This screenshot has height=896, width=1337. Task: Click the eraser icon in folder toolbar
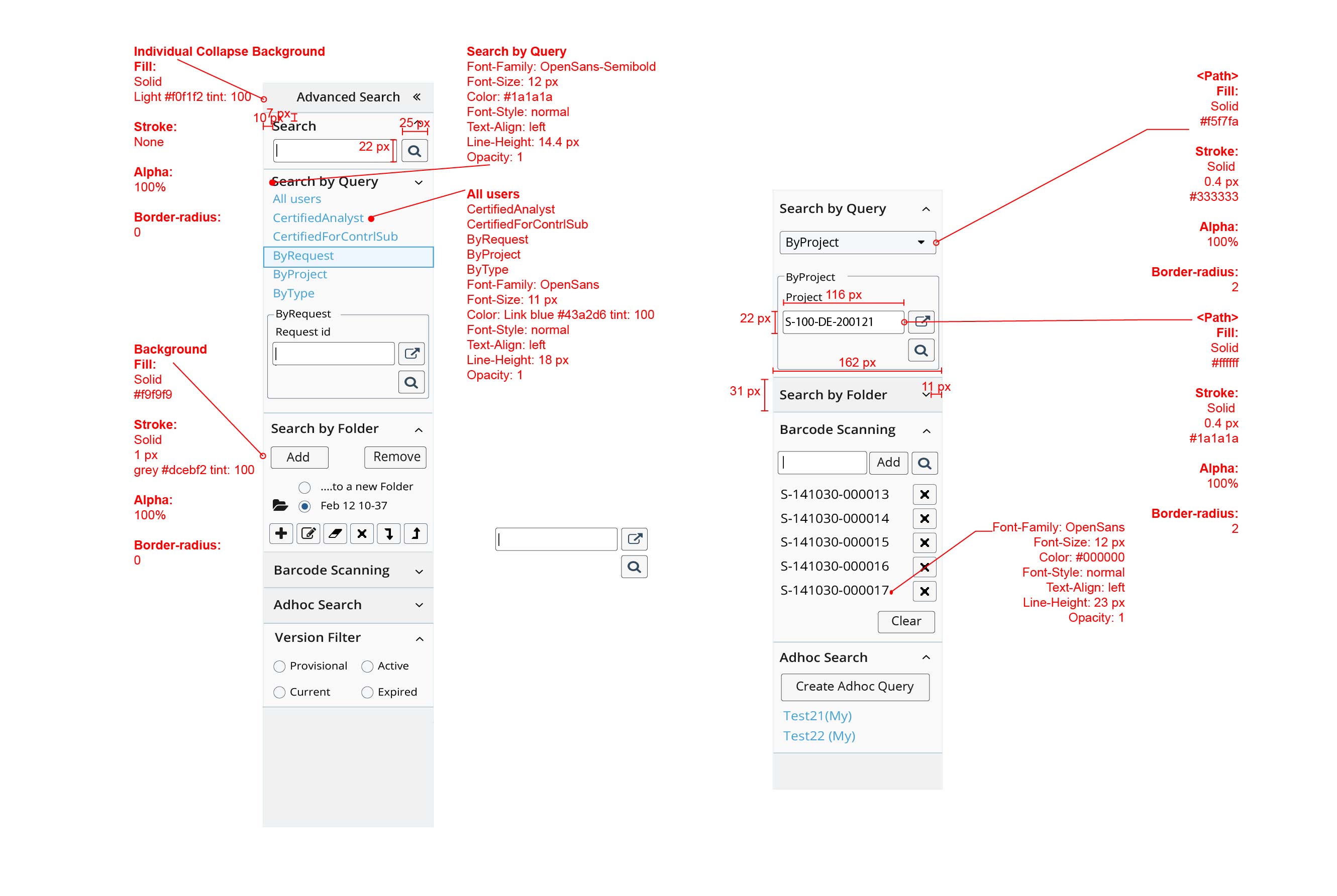(335, 534)
